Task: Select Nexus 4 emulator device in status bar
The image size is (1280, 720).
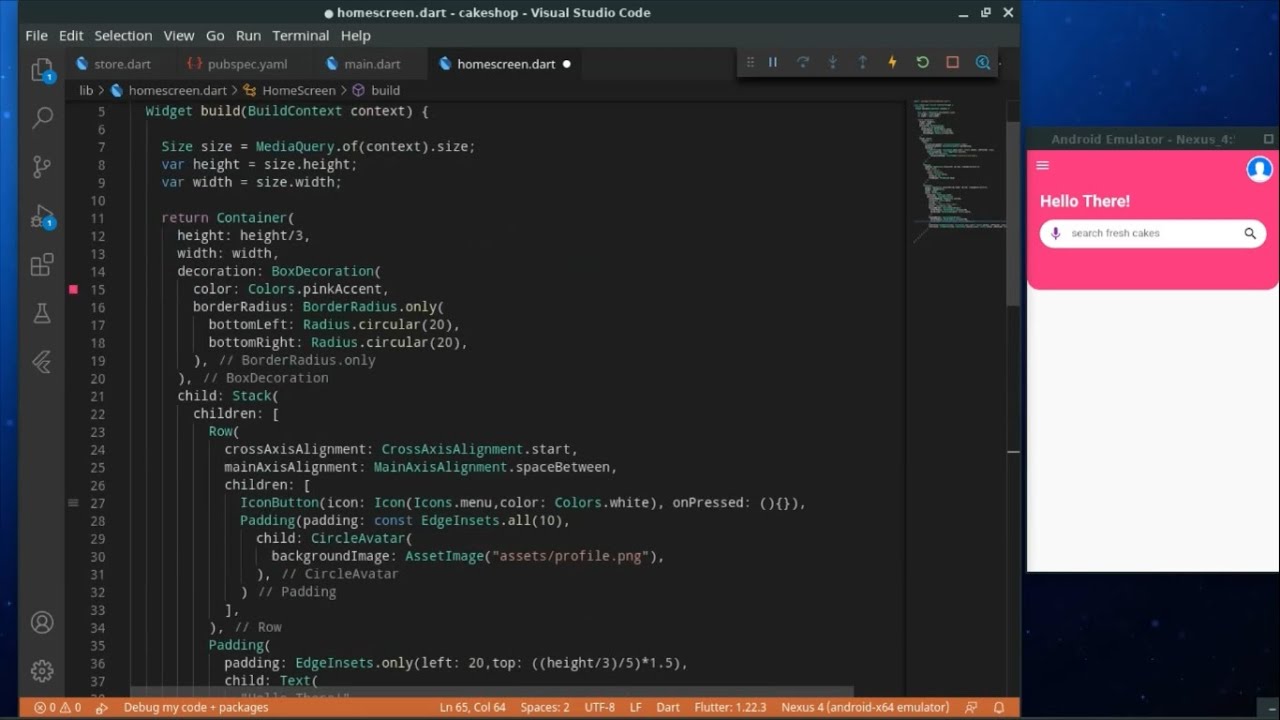Action: [865, 707]
